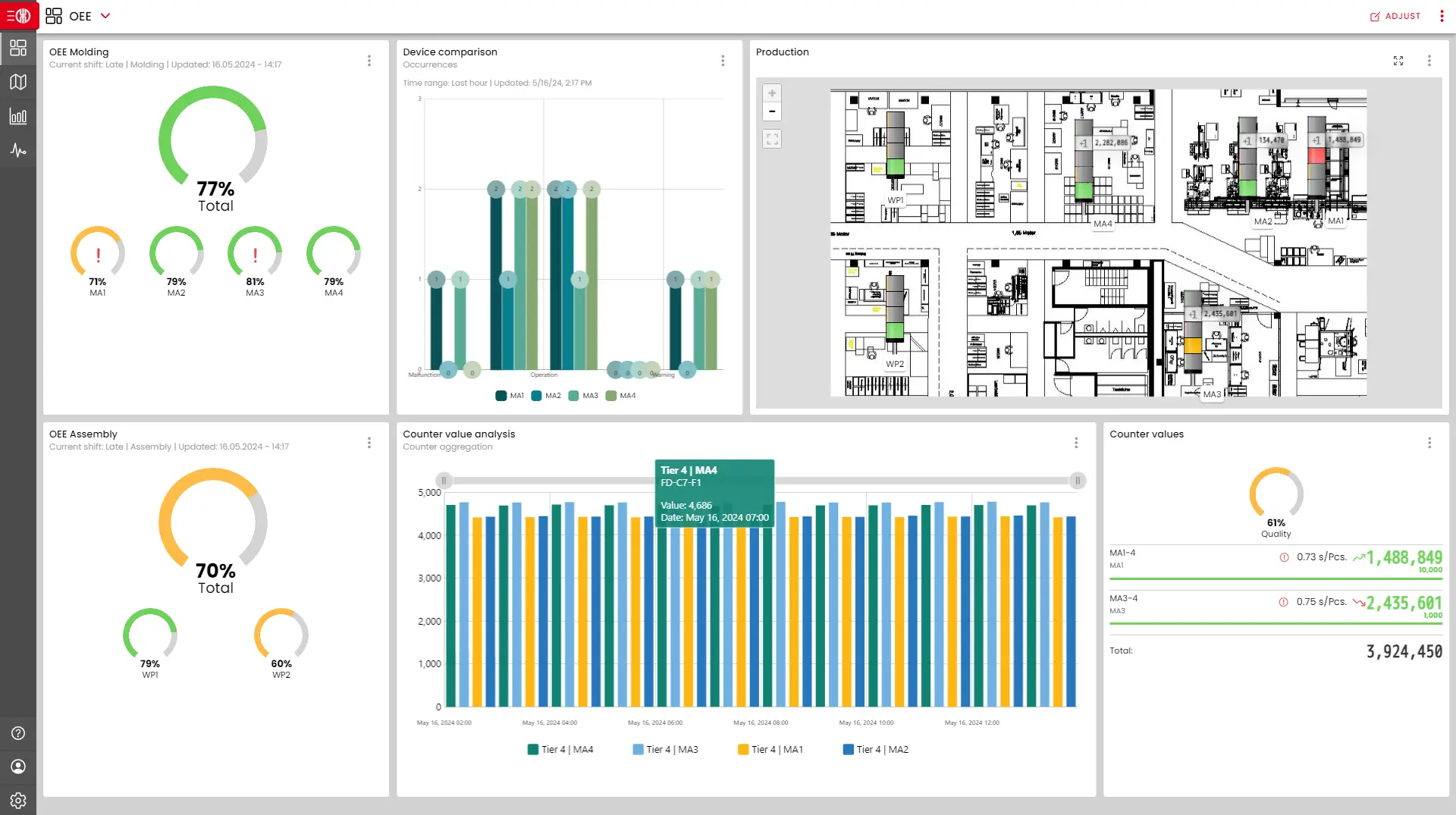Open the three-dot menu next to ADJUST
Screen dimensions: 1456x815
click(1442, 16)
